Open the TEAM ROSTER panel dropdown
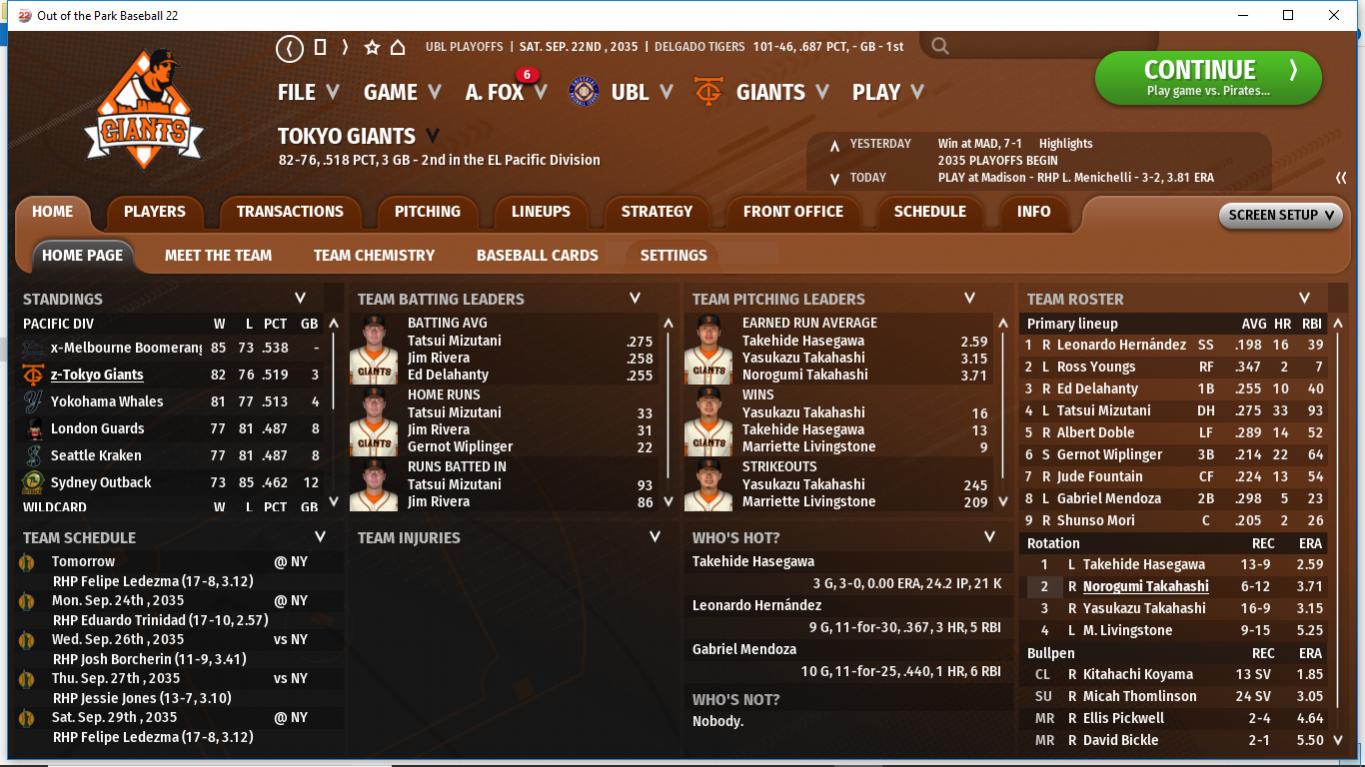The image size is (1365, 767). click(1304, 298)
